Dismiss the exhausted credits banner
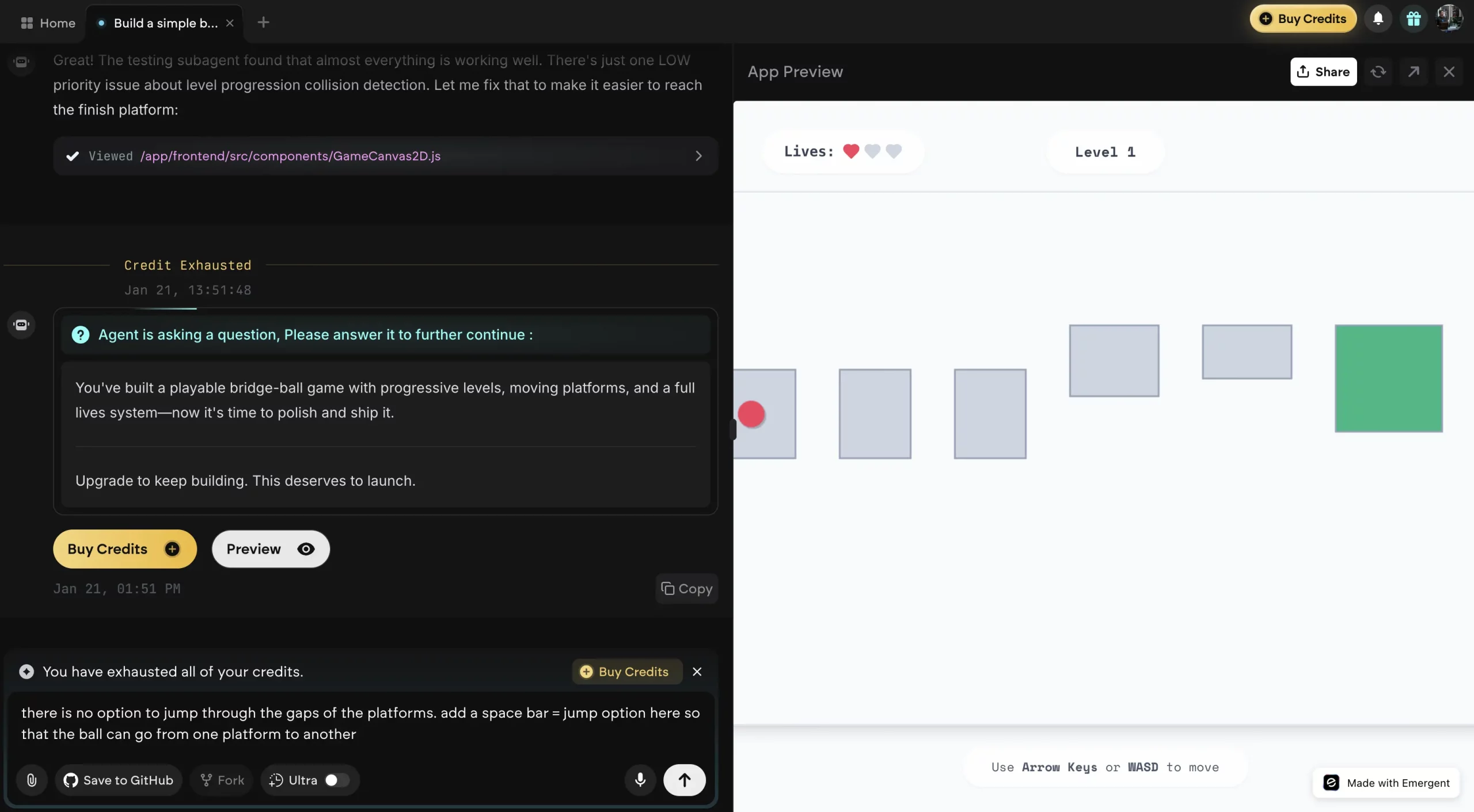The width and height of the screenshot is (1474, 812). coord(697,672)
